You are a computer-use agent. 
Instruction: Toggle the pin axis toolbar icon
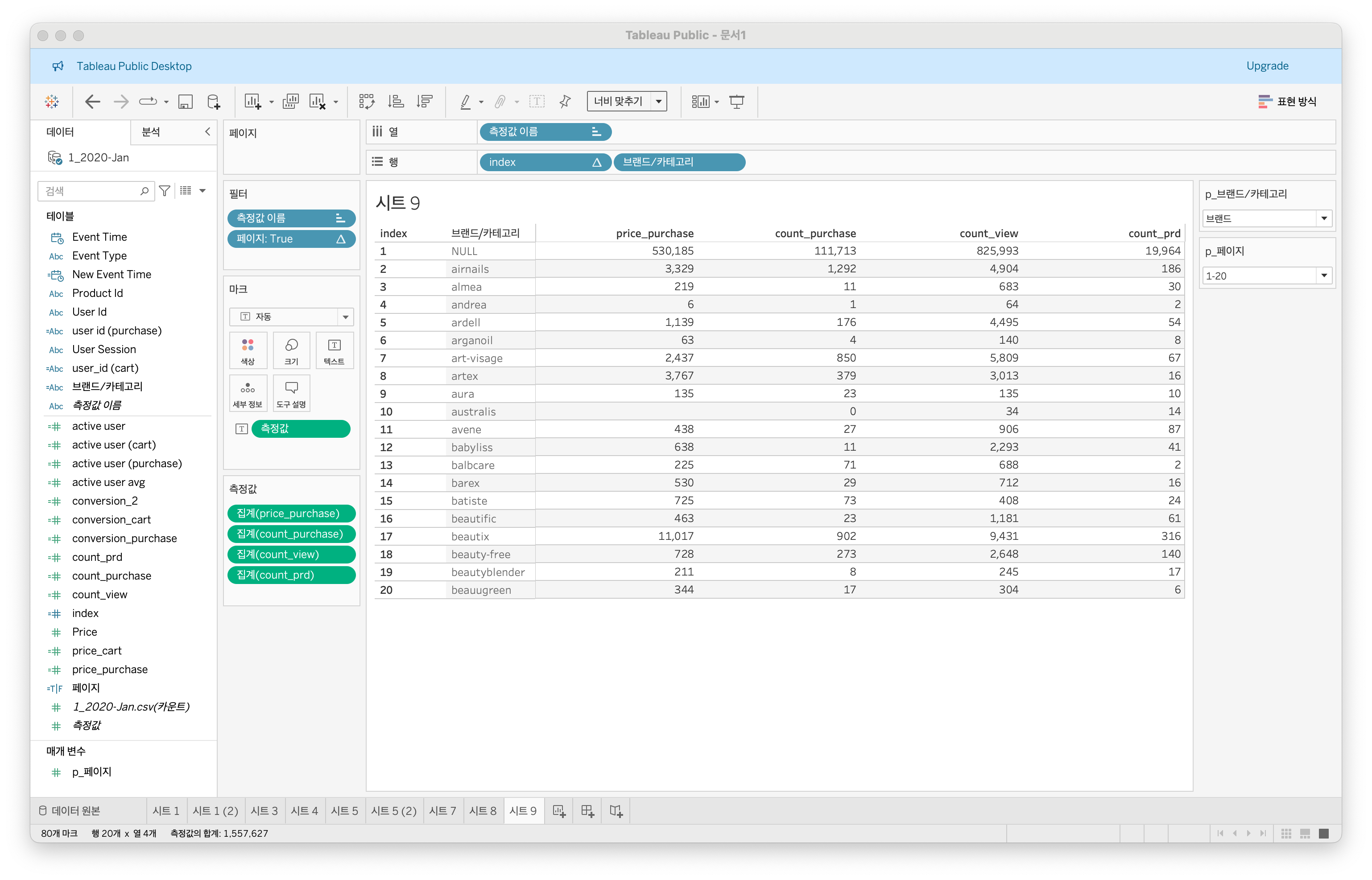pos(565,102)
